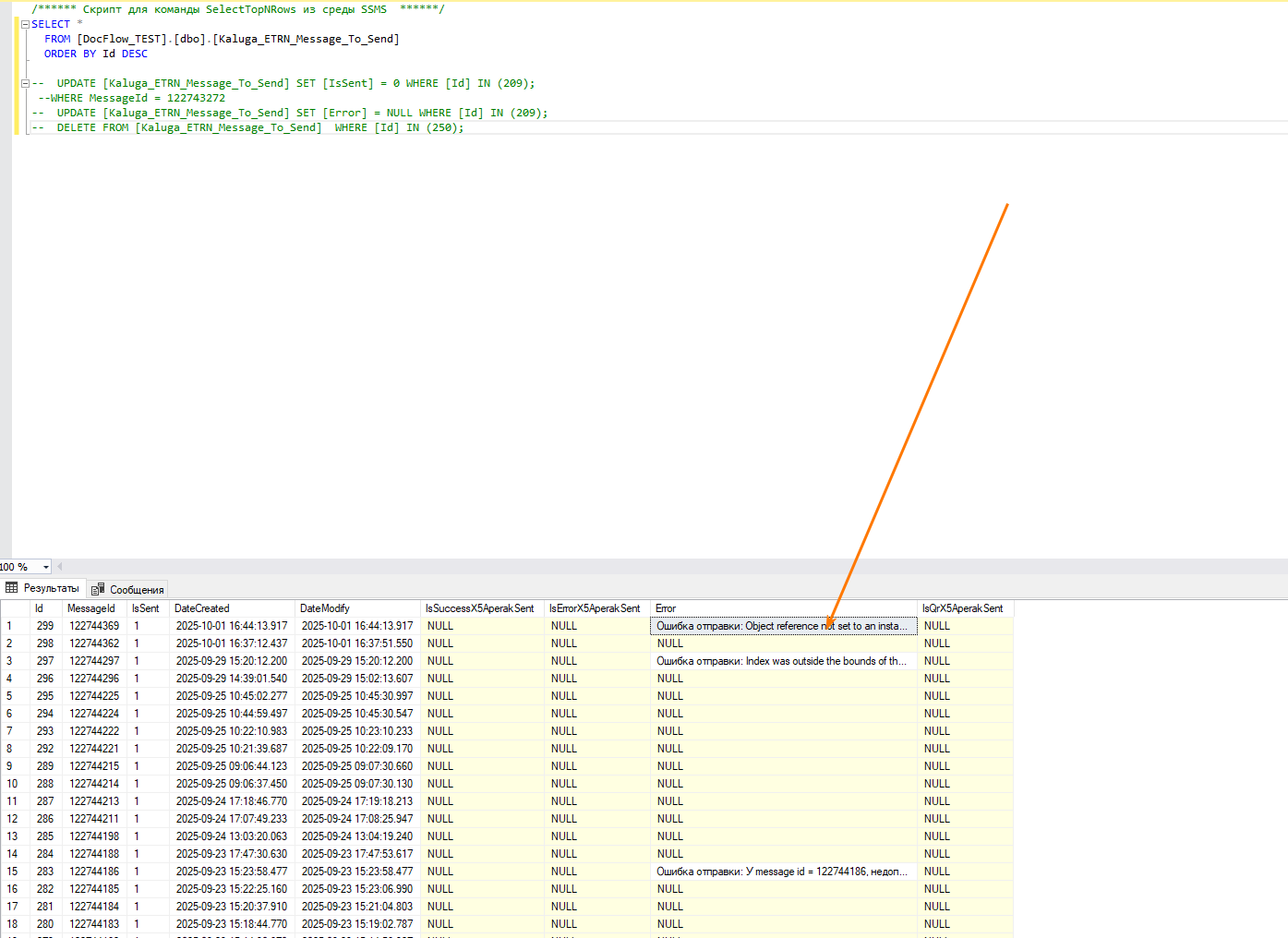
Task: Click DateModify cell 2025-10-01 16:37:51.550
Action: [x=358, y=643]
